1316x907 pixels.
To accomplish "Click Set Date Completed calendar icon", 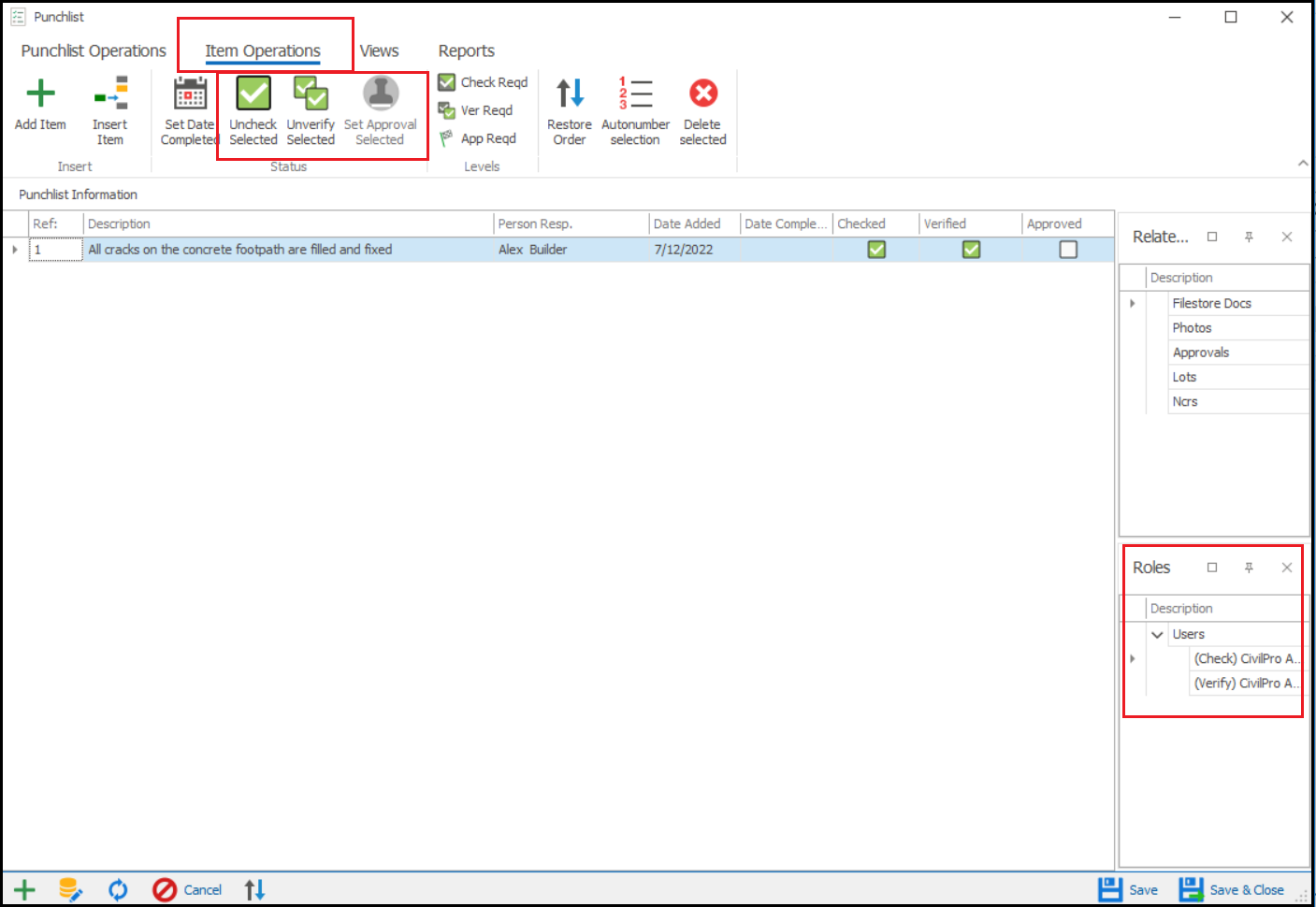I will [x=190, y=94].
